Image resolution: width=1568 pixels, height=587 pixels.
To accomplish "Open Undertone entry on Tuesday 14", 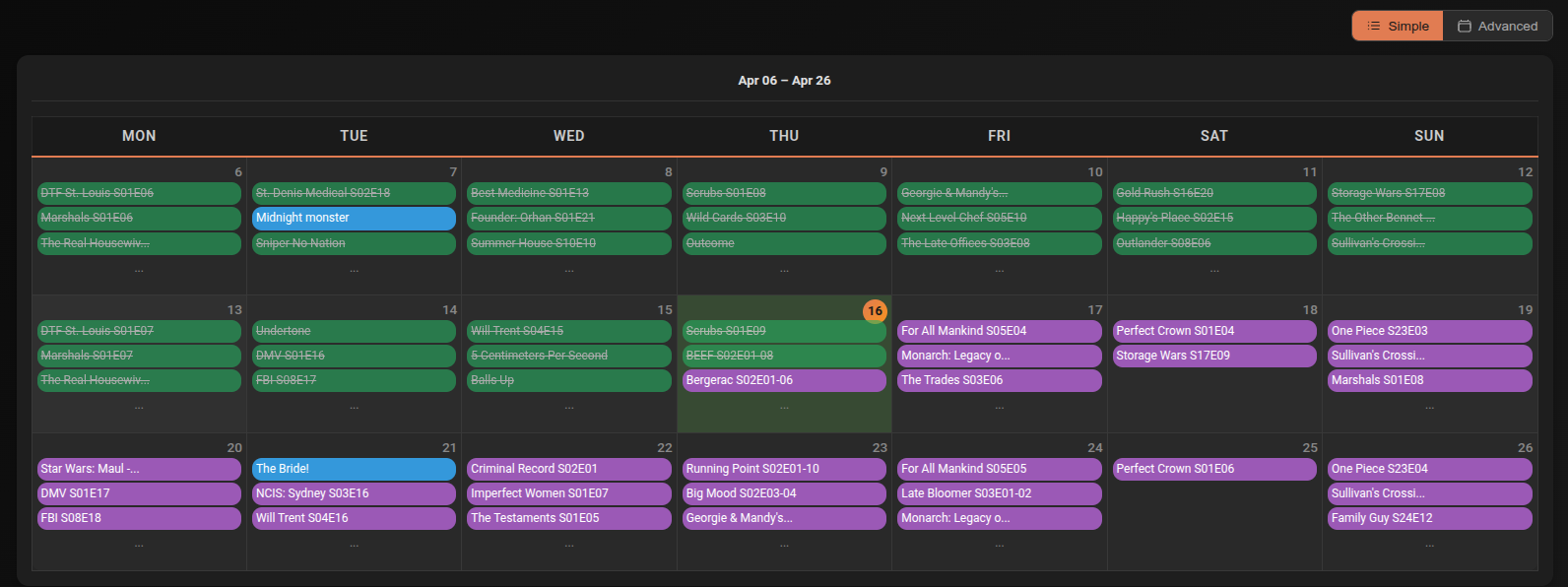I will pyautogui.click(x=354, y=331).
